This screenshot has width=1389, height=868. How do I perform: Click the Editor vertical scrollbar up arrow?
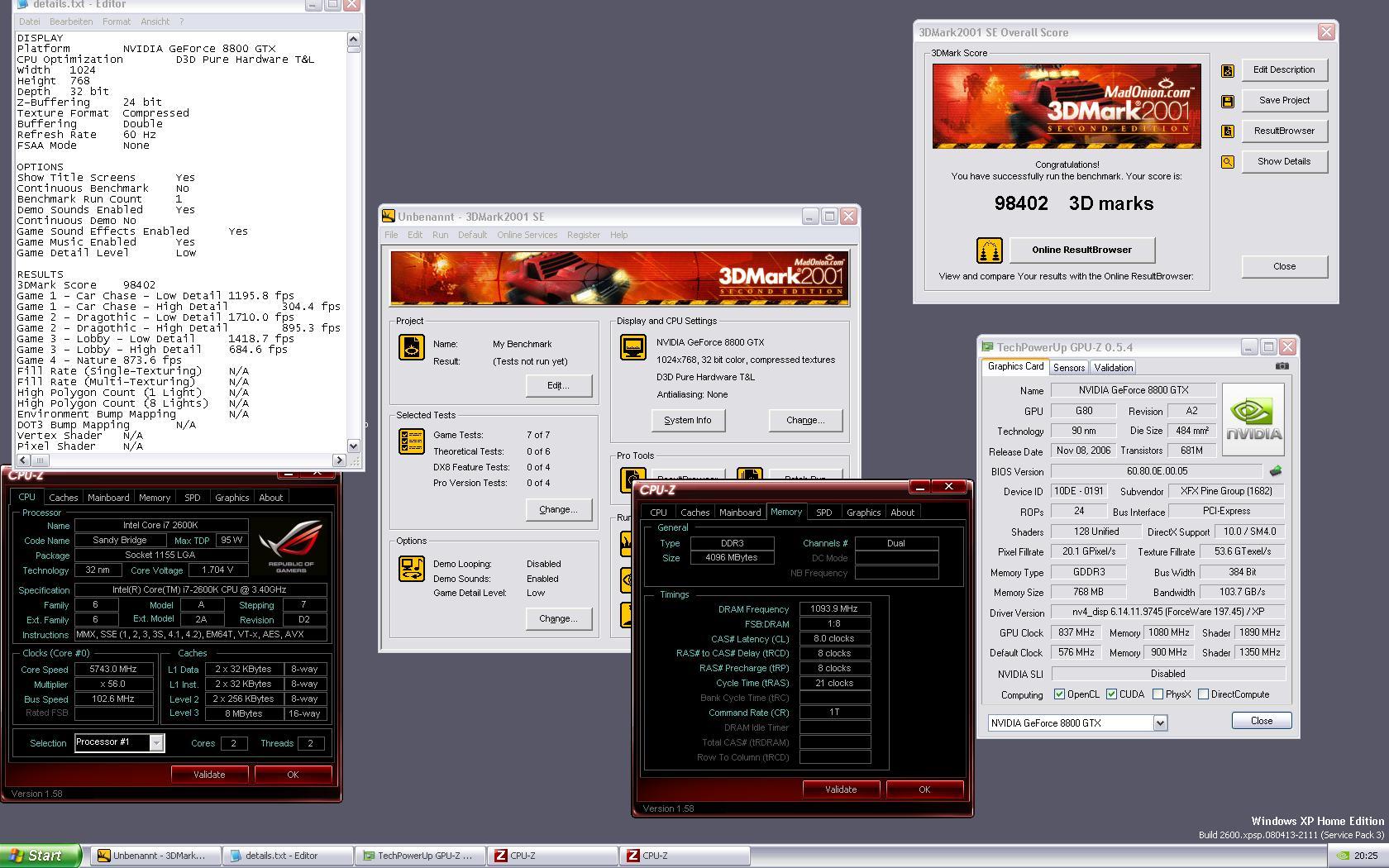[353, 39]
